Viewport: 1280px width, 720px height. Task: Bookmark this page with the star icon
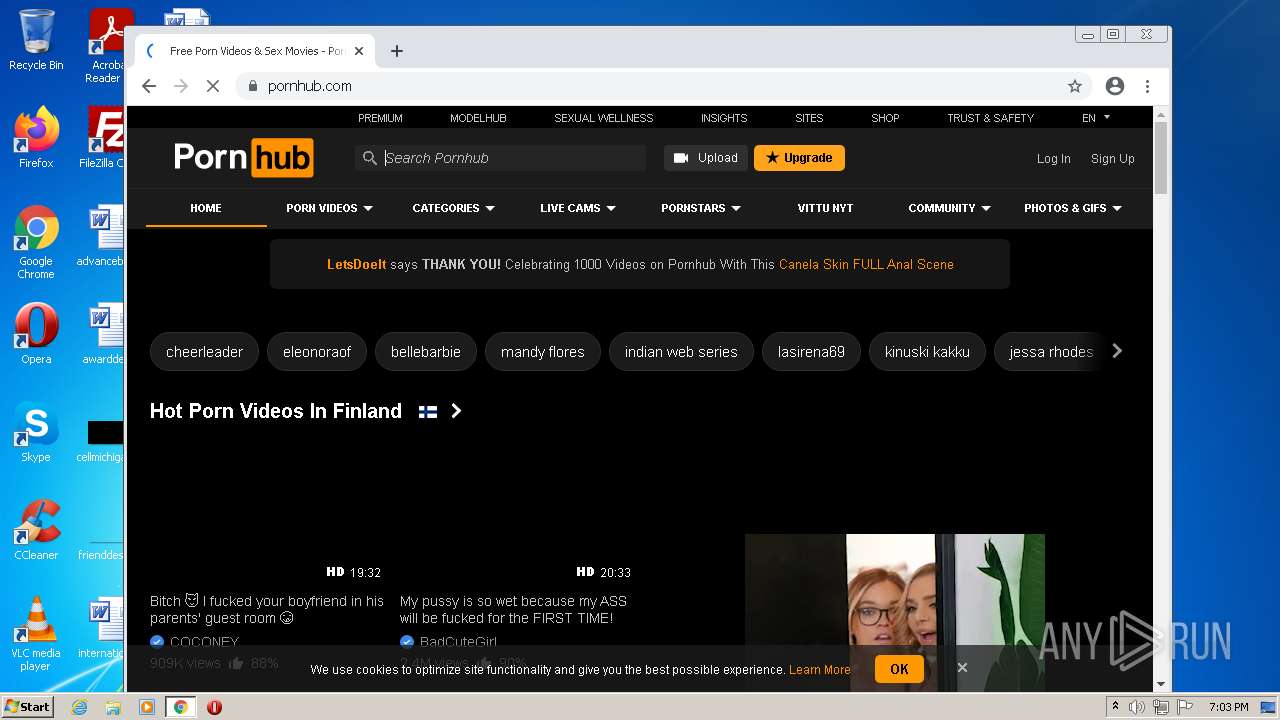[1075, 86]
